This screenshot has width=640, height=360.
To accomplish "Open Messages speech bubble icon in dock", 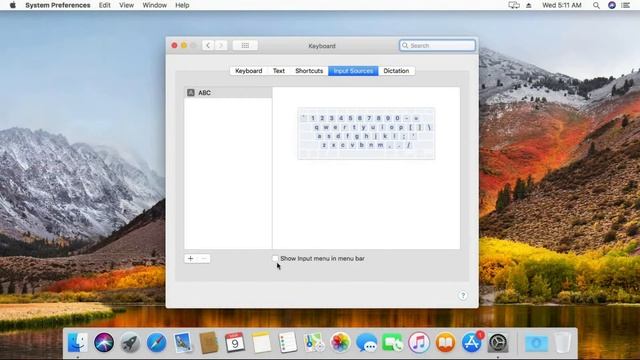I will (x=366, y=342).
